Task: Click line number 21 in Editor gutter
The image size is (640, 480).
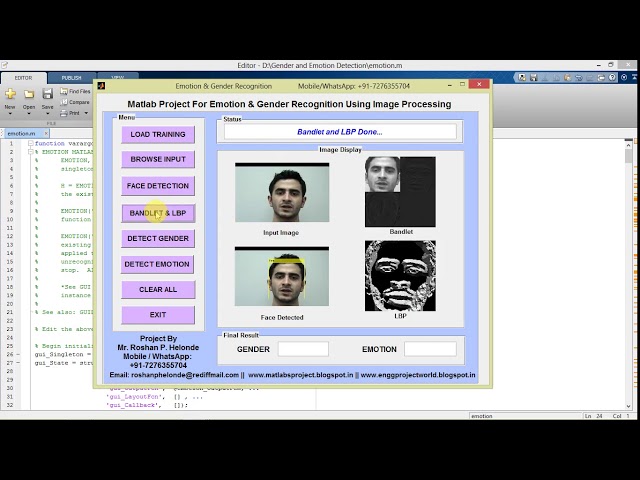Action: pyautogui.click(x=10, y=312)
